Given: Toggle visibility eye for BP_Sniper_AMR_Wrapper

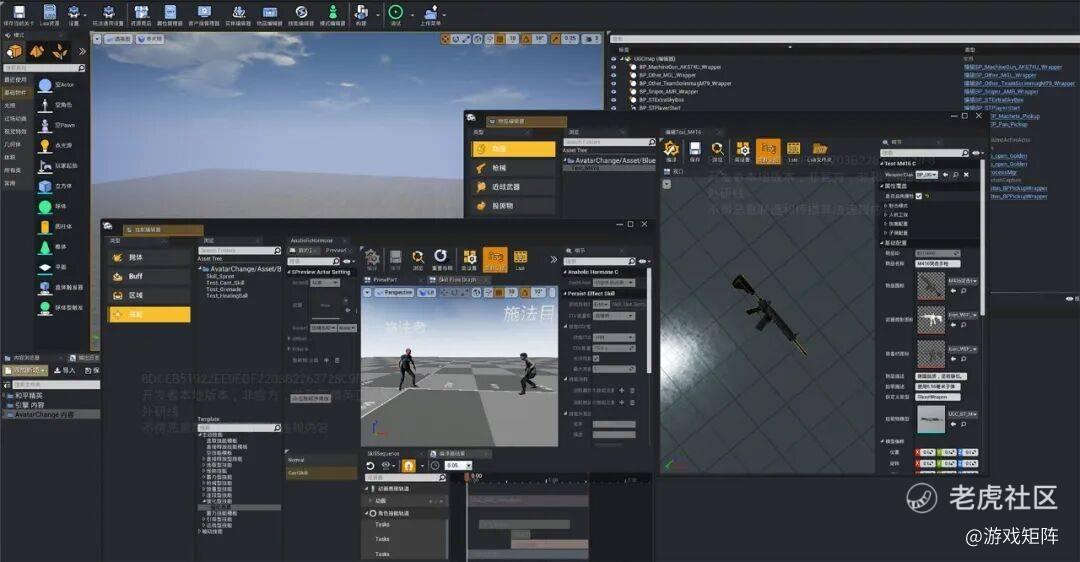Looking at the screenshot, I should tap(614, 91).
